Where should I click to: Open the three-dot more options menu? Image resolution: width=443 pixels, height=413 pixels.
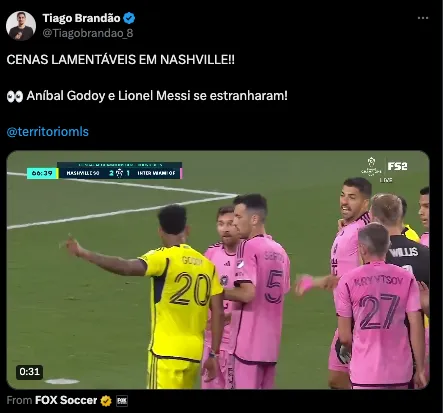[423, 18]
